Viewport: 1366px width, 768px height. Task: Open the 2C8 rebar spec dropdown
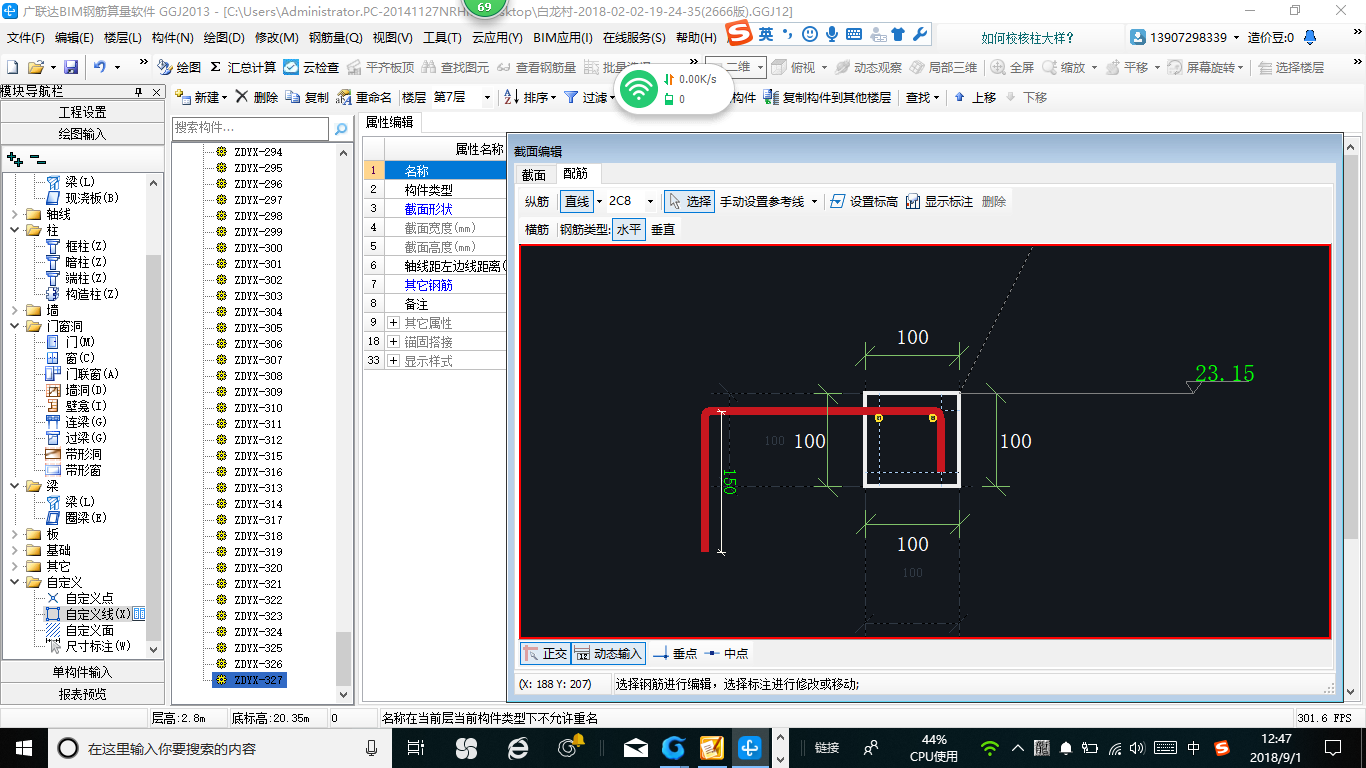point(650,201)
